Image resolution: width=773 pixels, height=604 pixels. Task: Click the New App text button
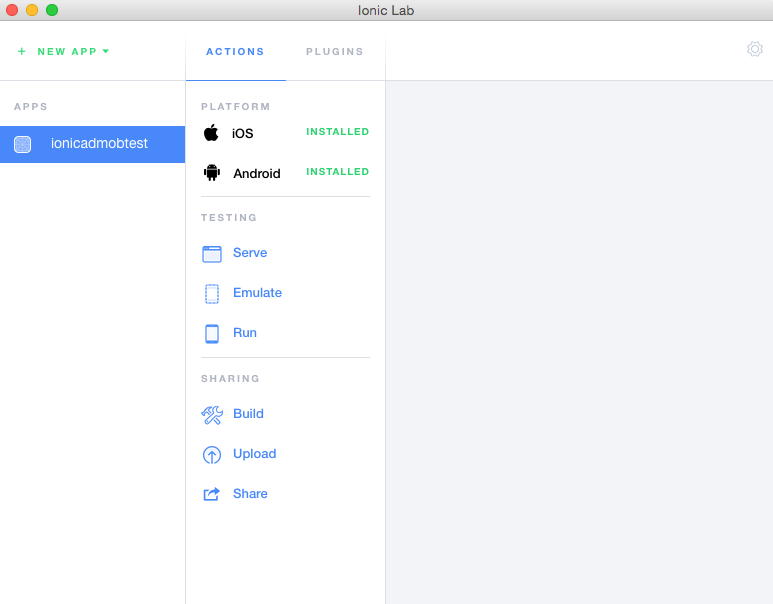67,51
